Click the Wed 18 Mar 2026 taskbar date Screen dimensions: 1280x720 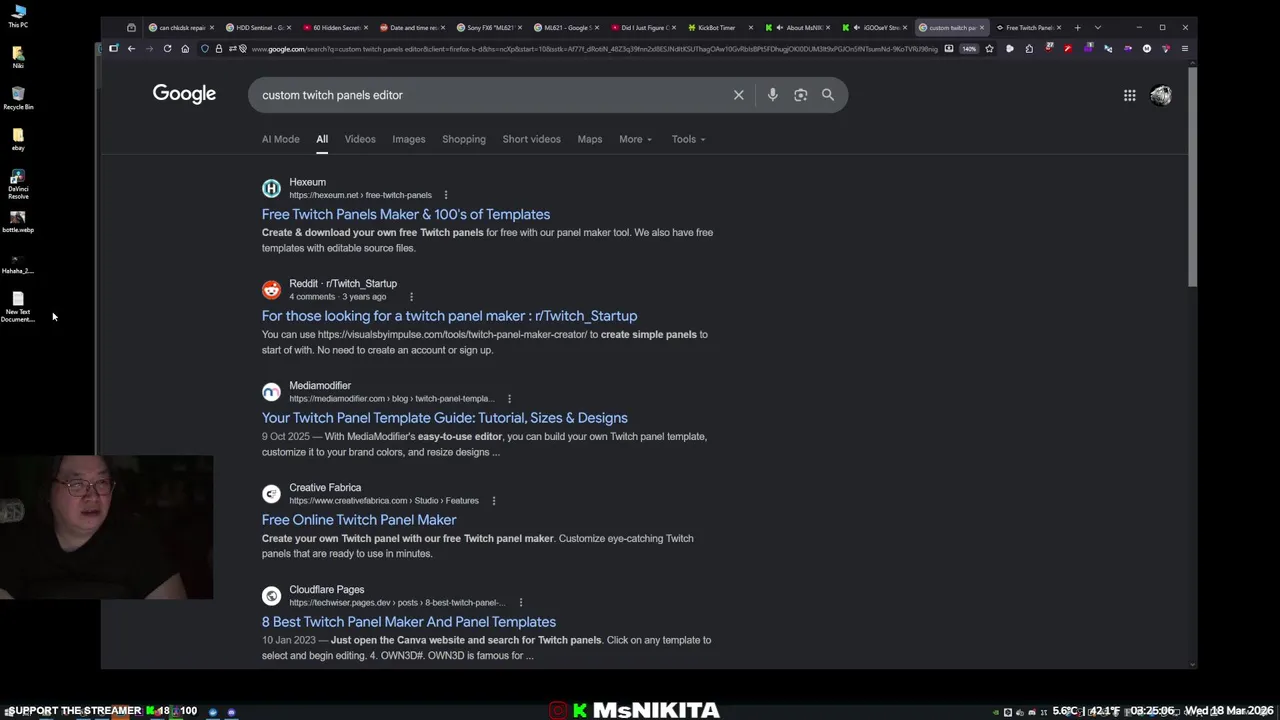1229,711
